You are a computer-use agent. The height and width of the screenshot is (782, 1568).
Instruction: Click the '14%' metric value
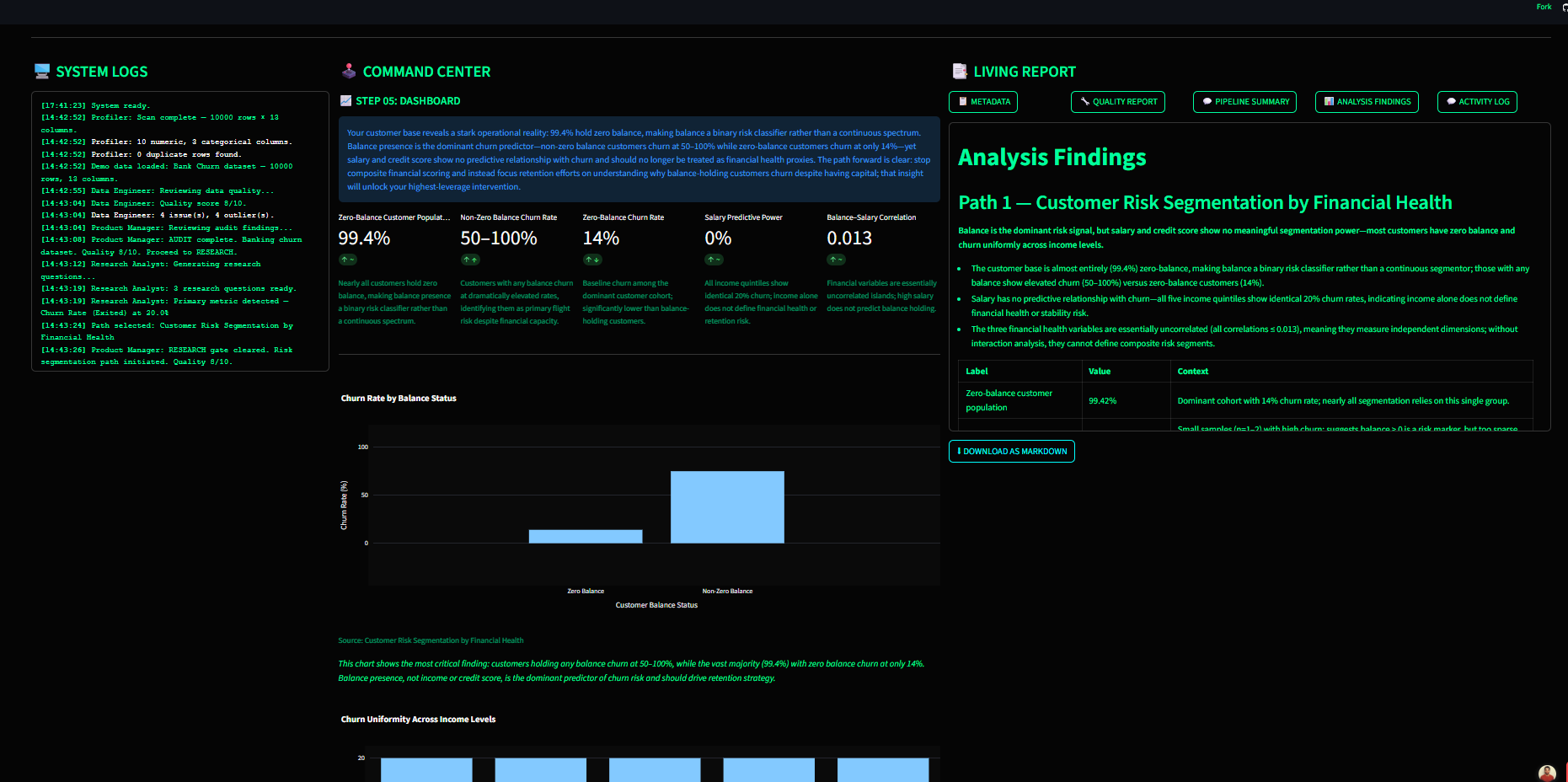pos(601,238)
